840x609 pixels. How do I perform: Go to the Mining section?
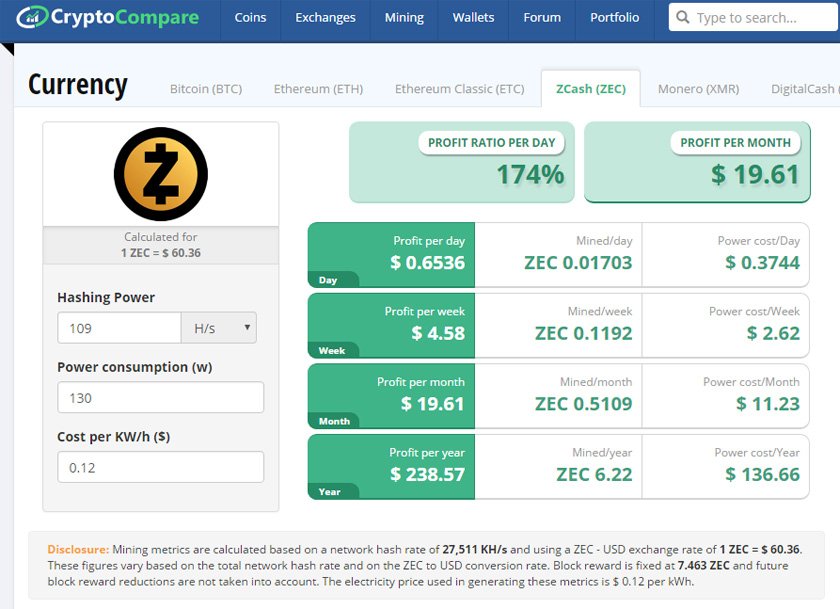[404, 18]
